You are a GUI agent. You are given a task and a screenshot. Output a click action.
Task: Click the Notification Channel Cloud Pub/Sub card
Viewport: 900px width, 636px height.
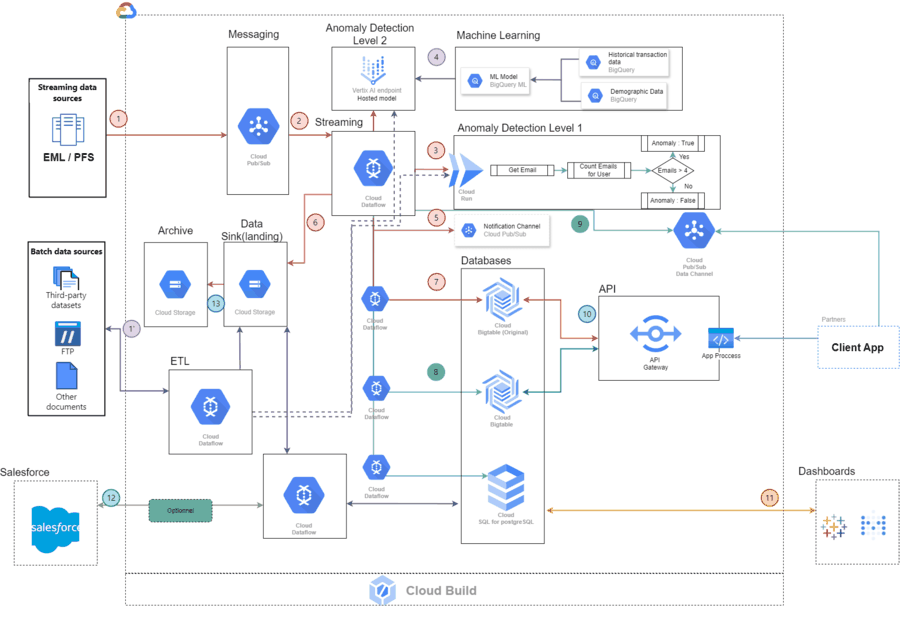click(503, 230)
